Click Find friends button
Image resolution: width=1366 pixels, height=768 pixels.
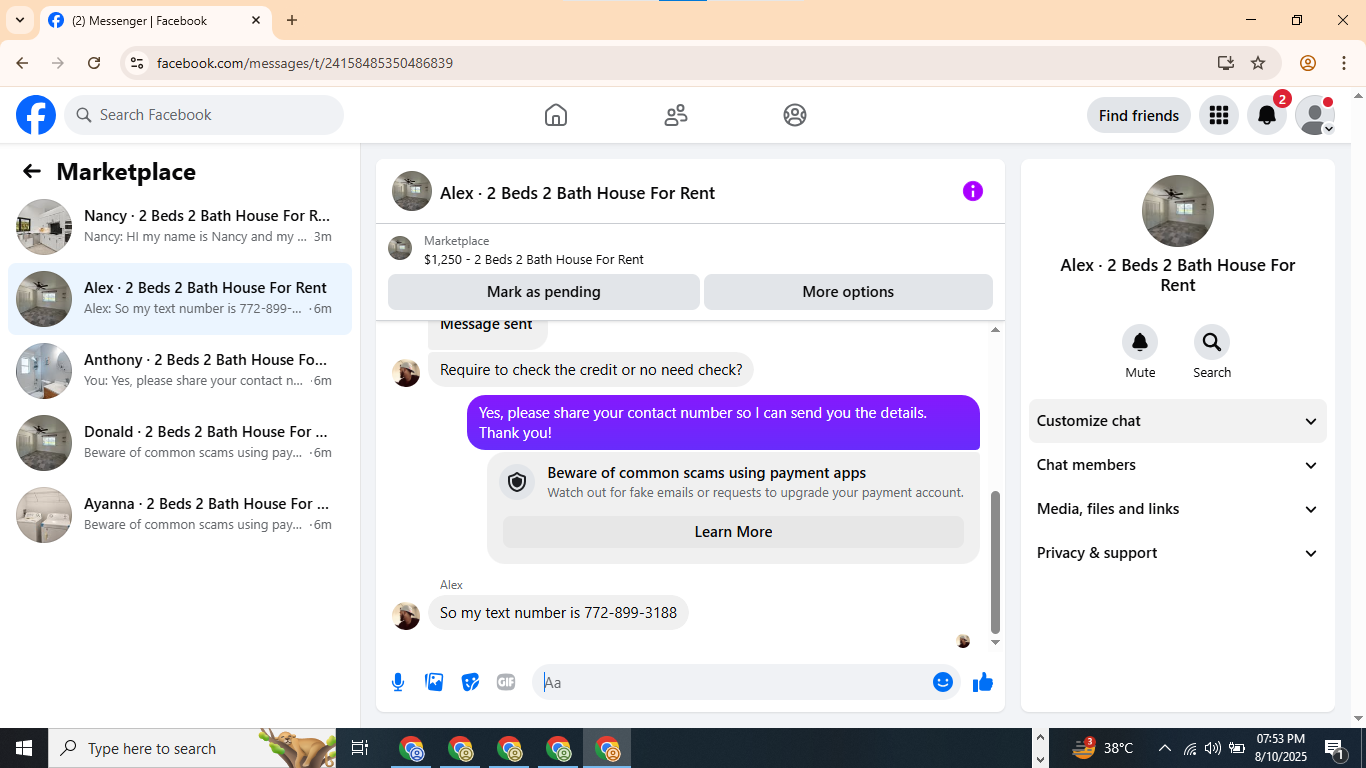[1139, 115]
